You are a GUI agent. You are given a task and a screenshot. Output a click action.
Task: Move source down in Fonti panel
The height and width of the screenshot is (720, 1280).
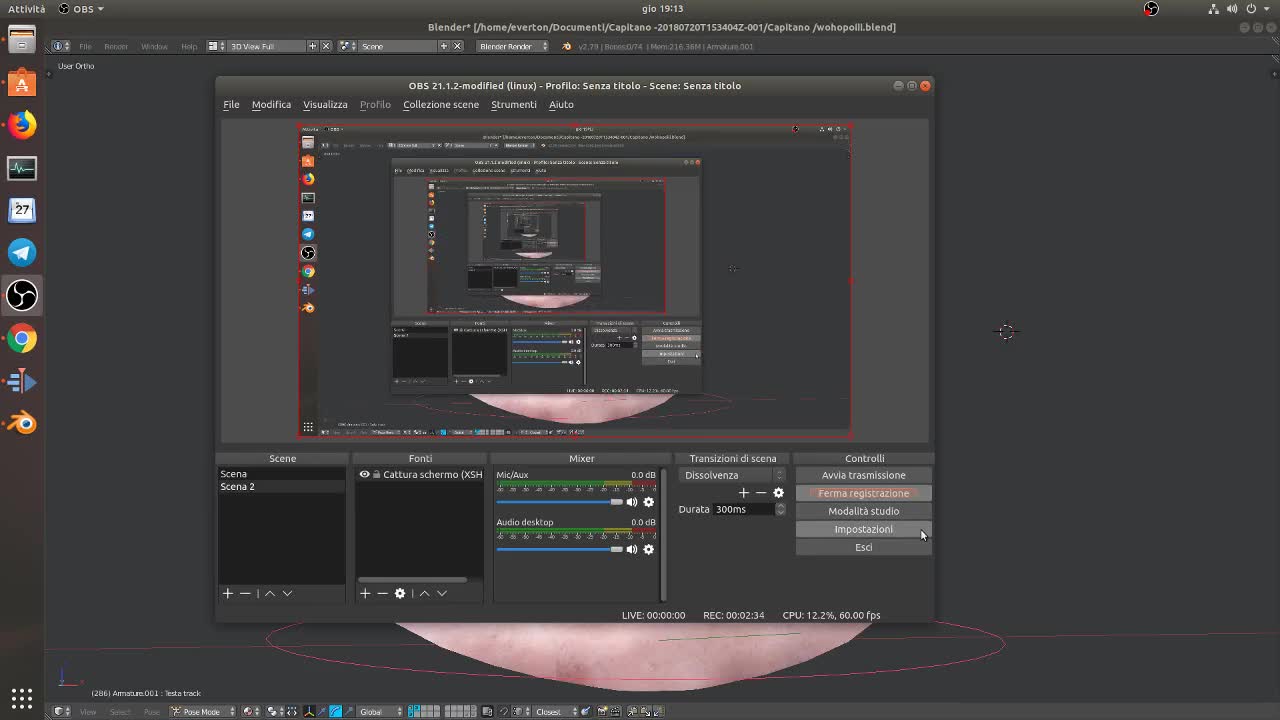tap(442, 593)
